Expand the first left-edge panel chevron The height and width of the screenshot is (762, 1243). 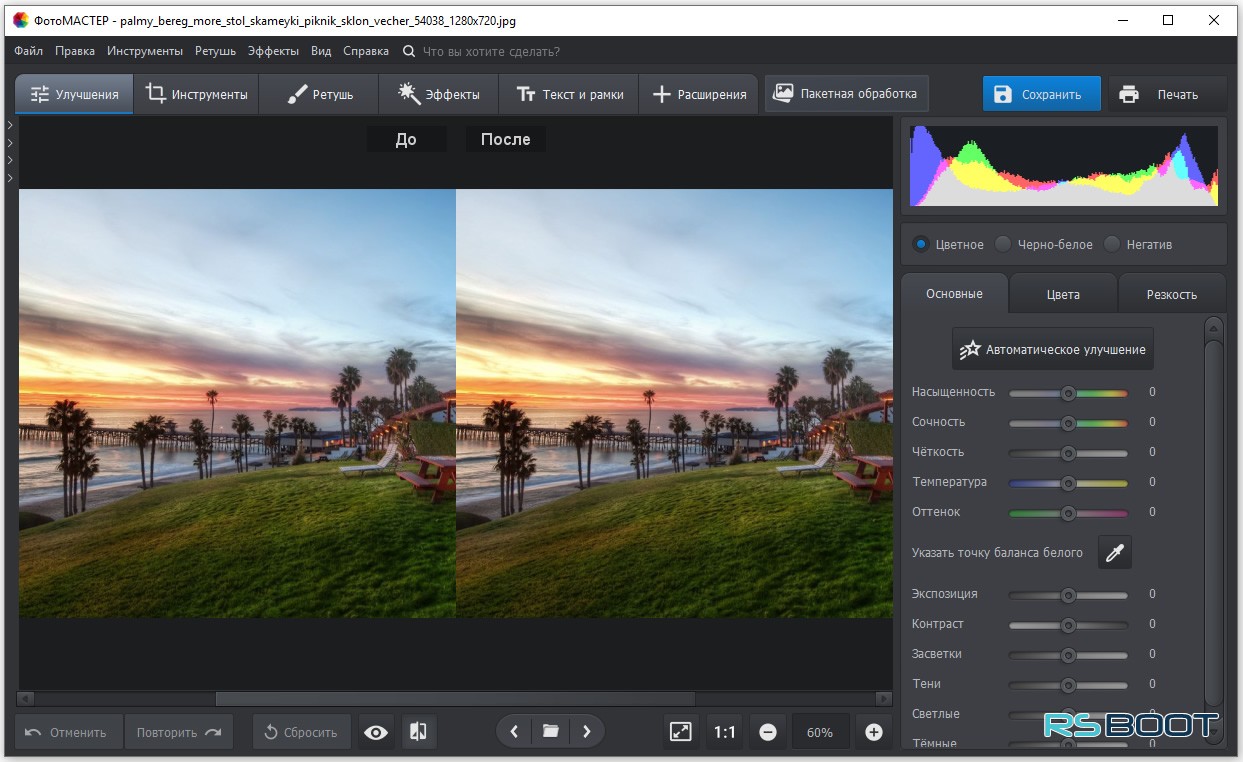coord(9,125)
